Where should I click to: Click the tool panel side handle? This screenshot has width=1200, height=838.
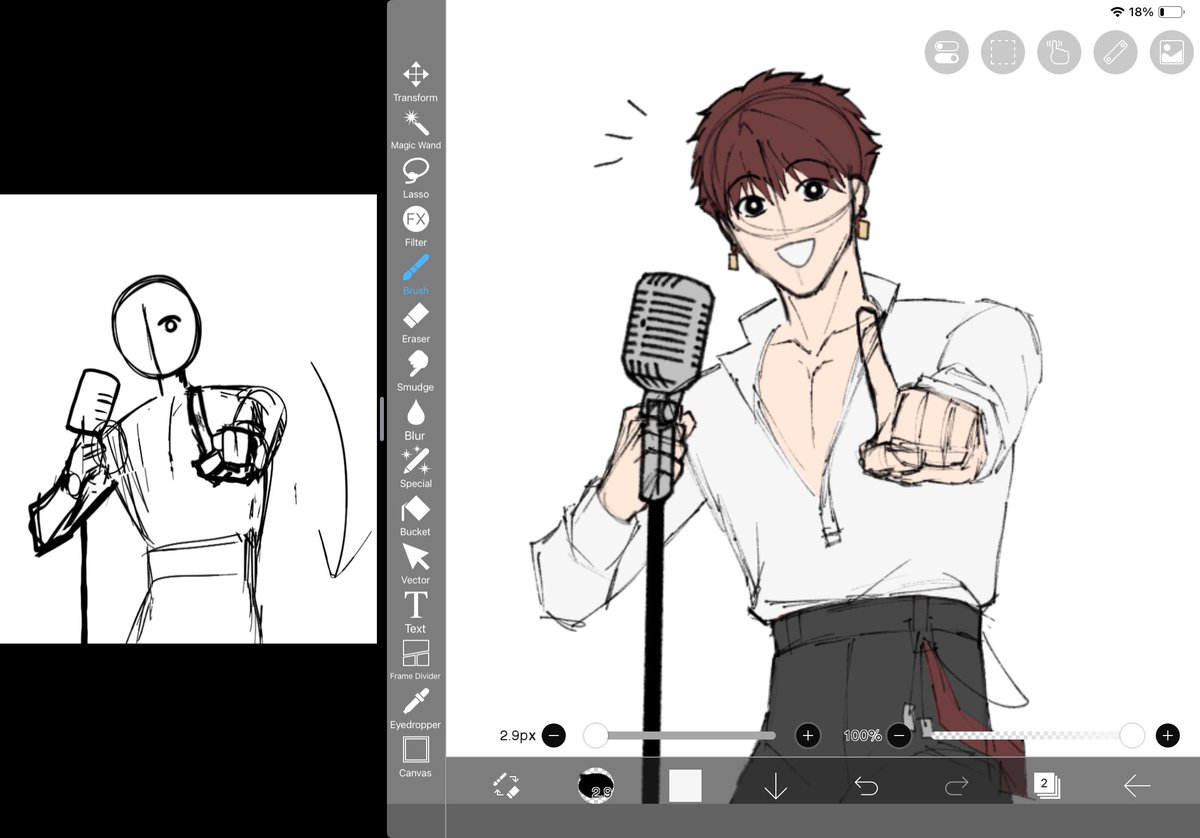(382, 419)
